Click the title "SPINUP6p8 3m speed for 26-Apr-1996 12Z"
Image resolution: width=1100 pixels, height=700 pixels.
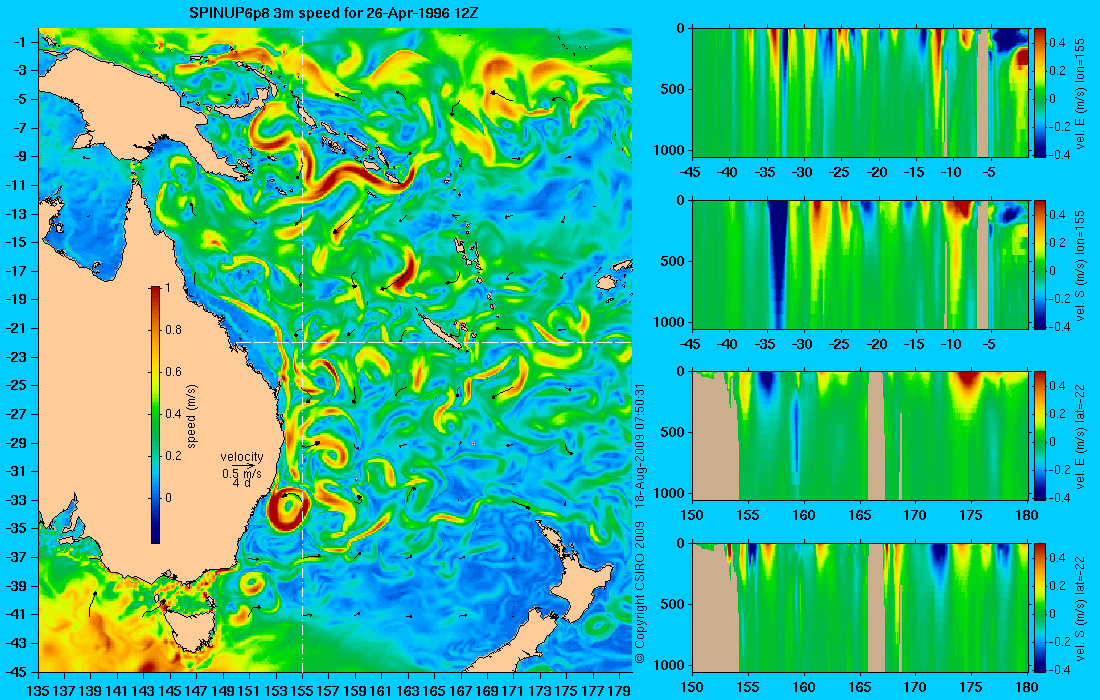point(334,13)
